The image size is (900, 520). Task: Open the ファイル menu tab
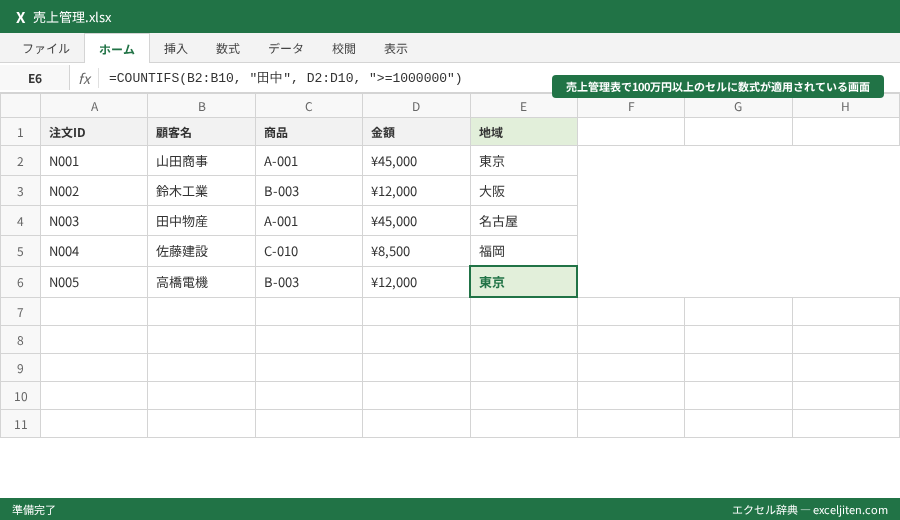[x=46, y=49]
